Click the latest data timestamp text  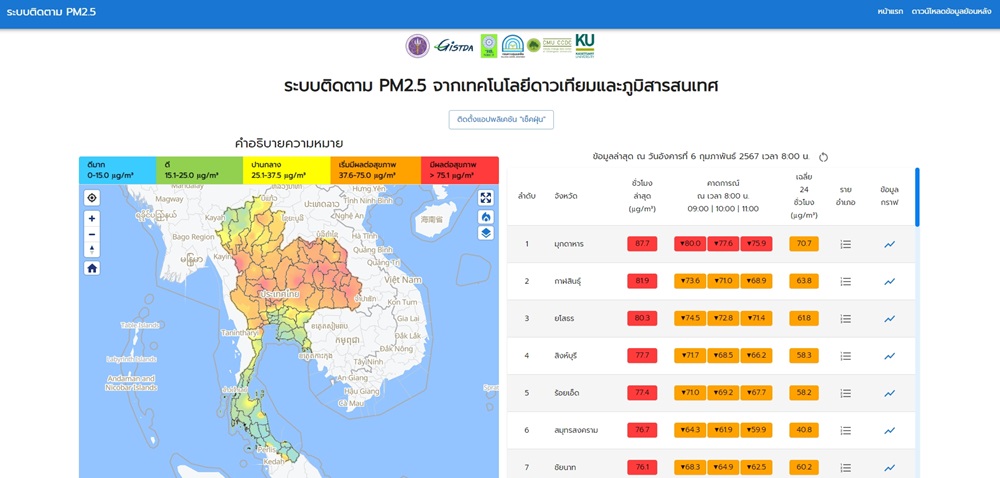coord(701,156)
